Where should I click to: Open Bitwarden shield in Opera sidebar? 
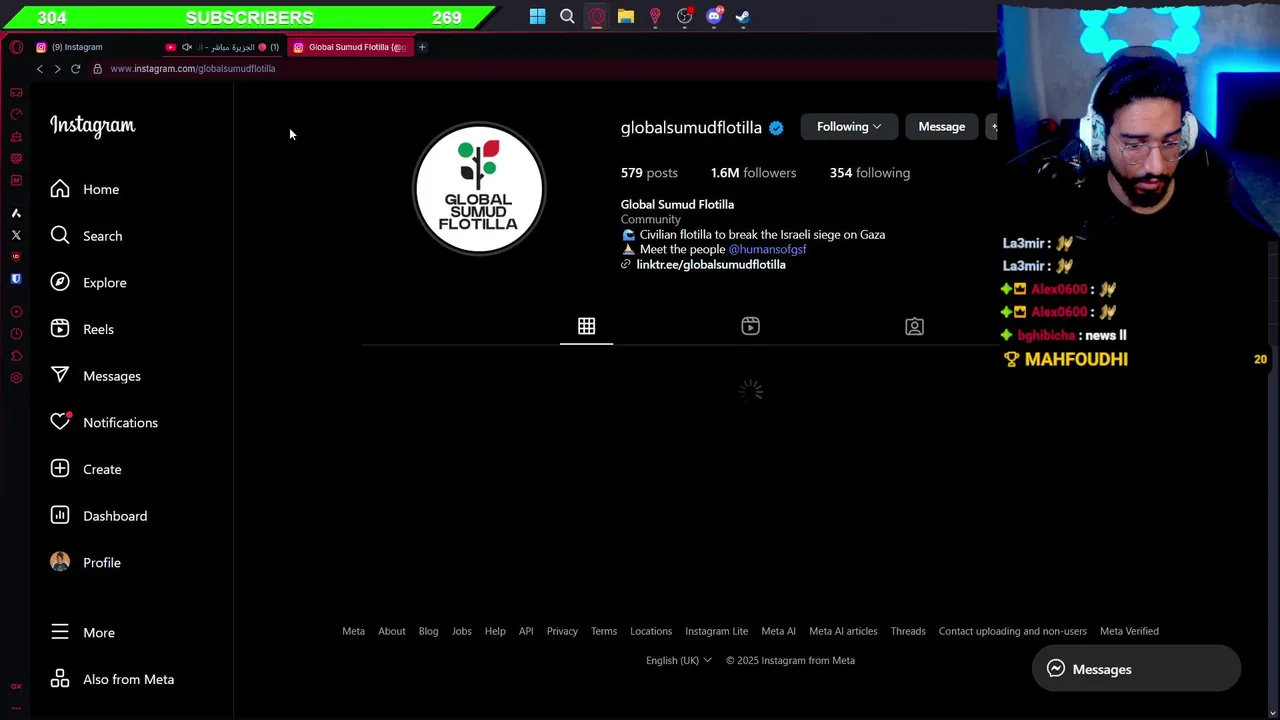(x=16, y=279)
